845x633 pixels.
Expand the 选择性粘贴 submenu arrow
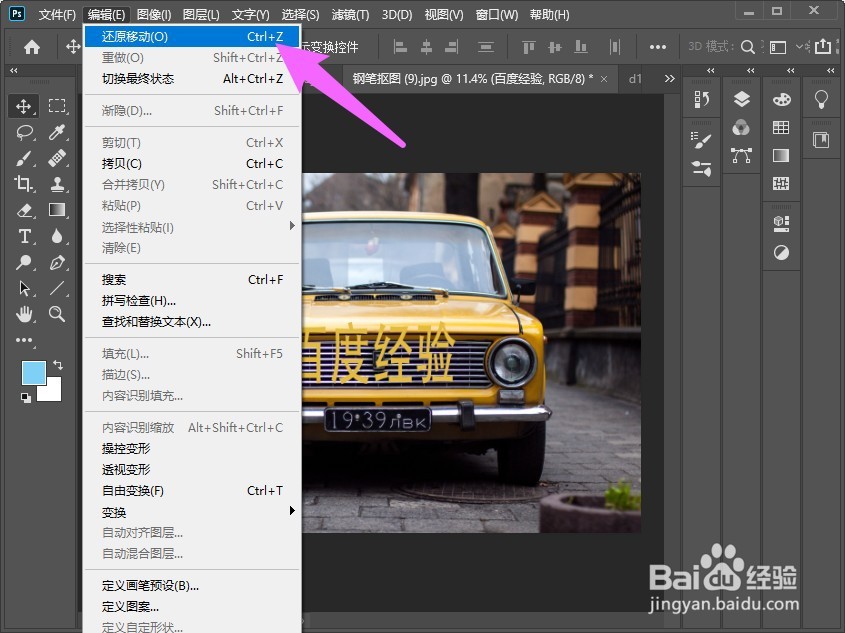pyautogui.click(x=292, y=226)
